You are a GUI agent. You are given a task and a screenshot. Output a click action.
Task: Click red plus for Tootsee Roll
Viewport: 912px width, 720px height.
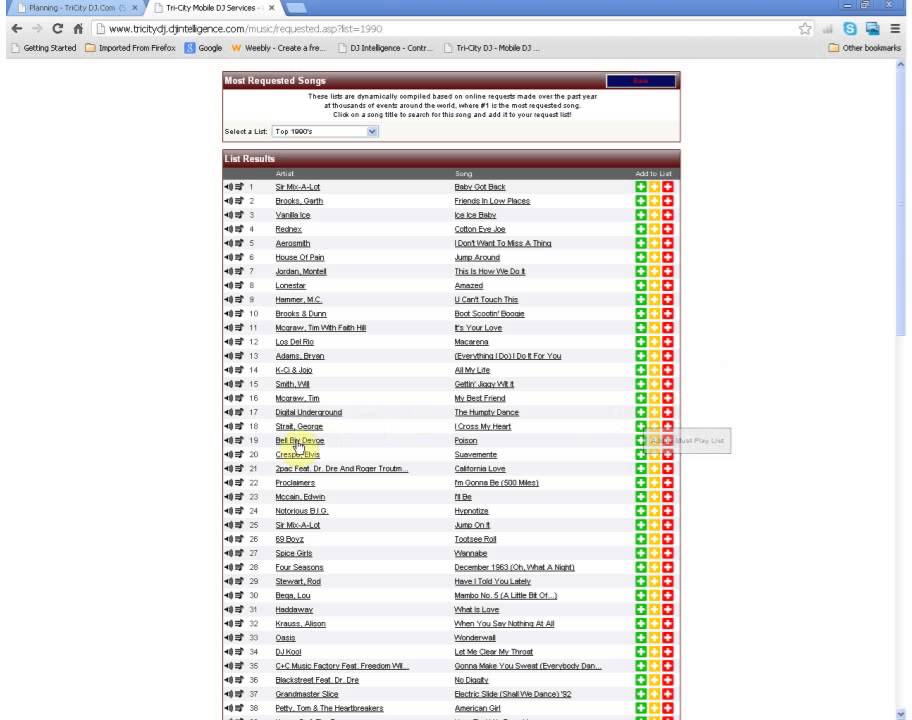coord(668,539)
